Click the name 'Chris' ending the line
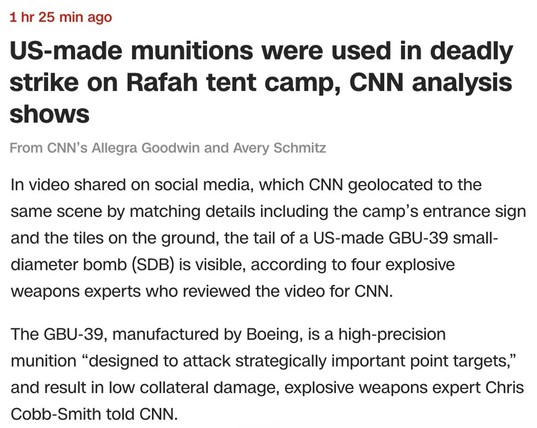The image size is (537, 428). coord(504,388)
